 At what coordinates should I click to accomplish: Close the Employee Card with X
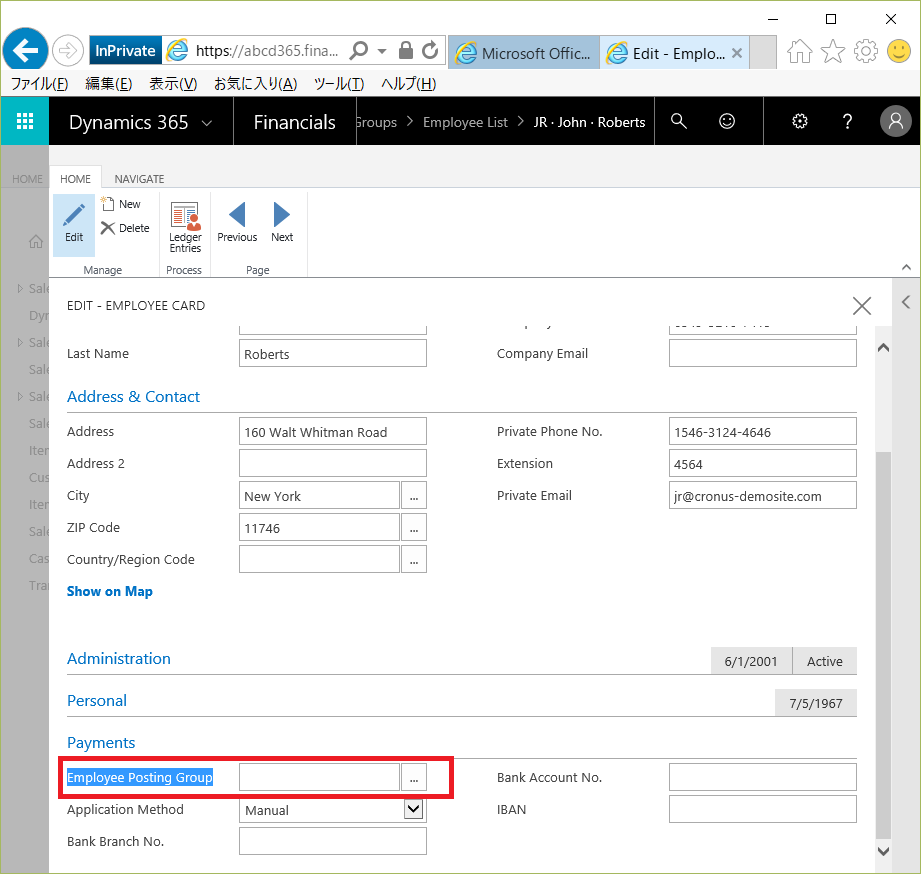861,305
